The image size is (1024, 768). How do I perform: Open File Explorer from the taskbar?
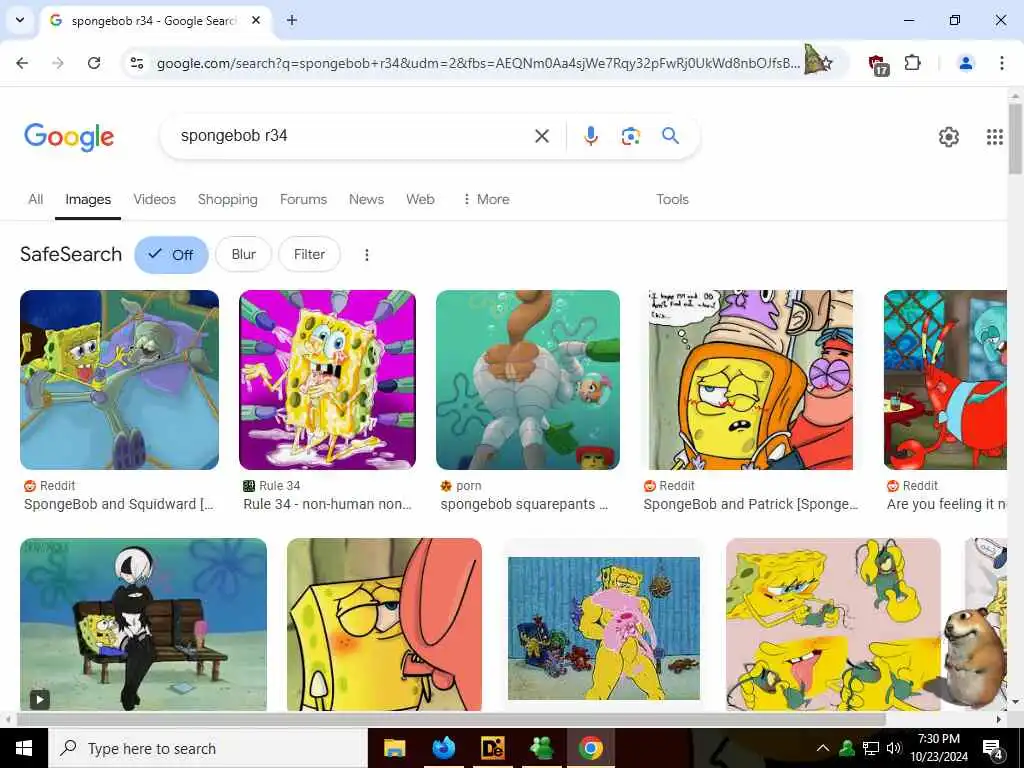[394, 748]
